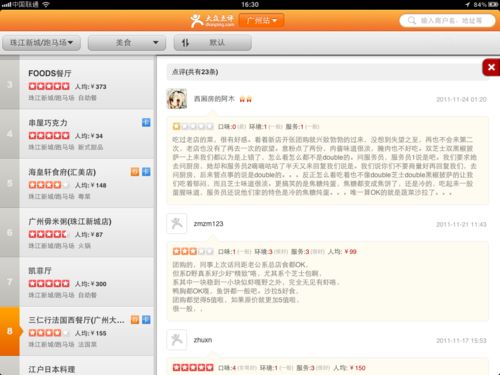The height and width of the screenshot is (375, 500).
Task: Click blue badge icon on 串屋巧克力
Action: [146, 122]
